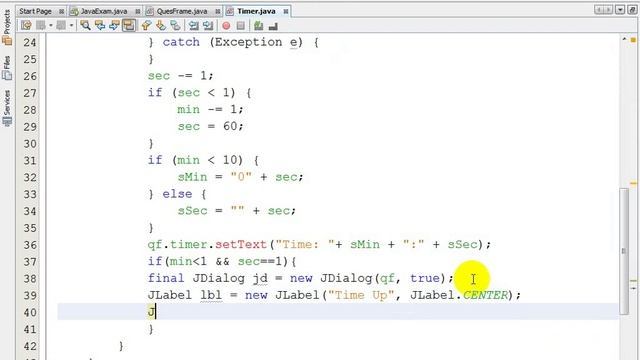640x360 pixels.
Task: Stop macro recording square icon
Action: pyautogui.click(x=241, y=26)
